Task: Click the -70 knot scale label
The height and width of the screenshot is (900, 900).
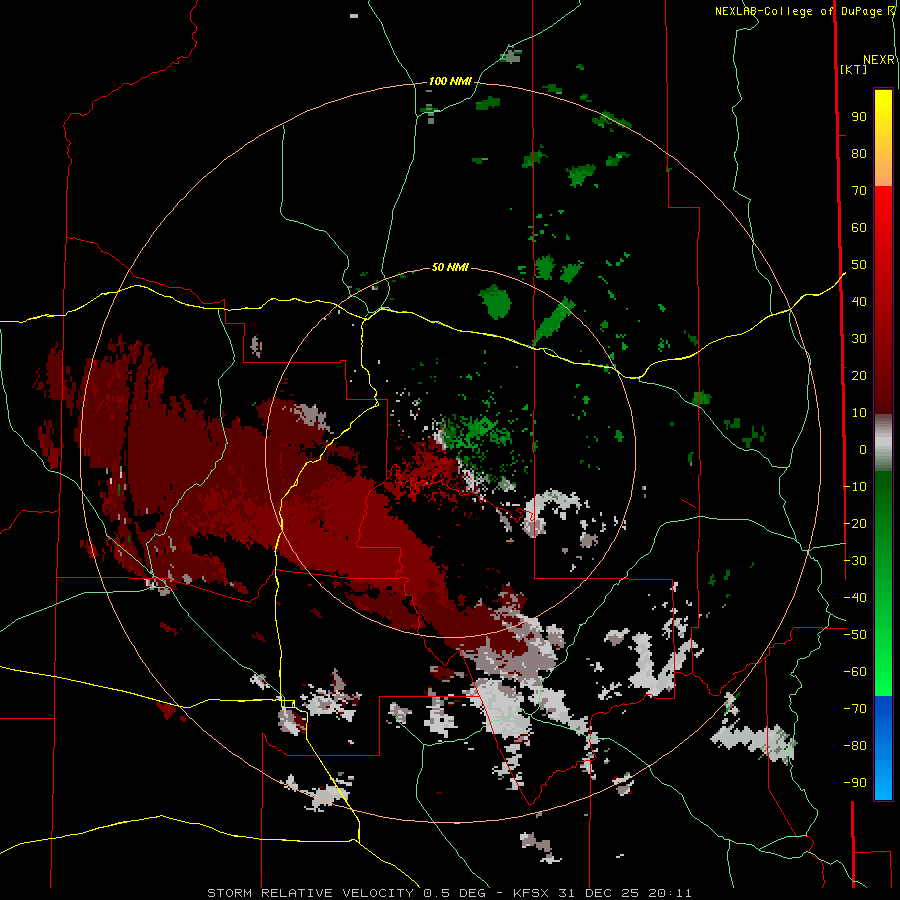Action: coord(855,709)
